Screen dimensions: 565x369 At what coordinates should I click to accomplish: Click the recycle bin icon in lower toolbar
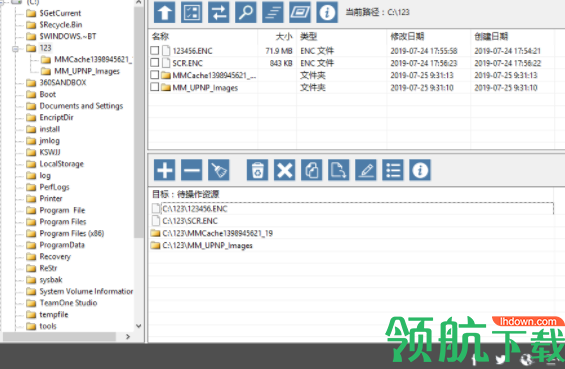258,170
